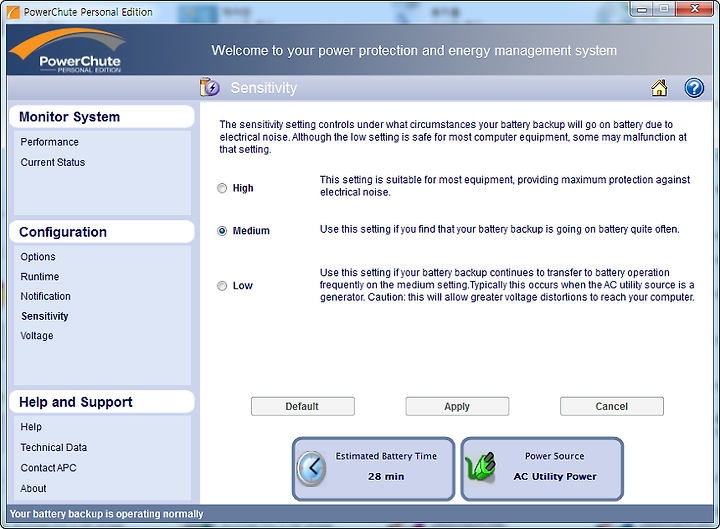
Task: Open the Performance page
Action: [x=49, y=142]
